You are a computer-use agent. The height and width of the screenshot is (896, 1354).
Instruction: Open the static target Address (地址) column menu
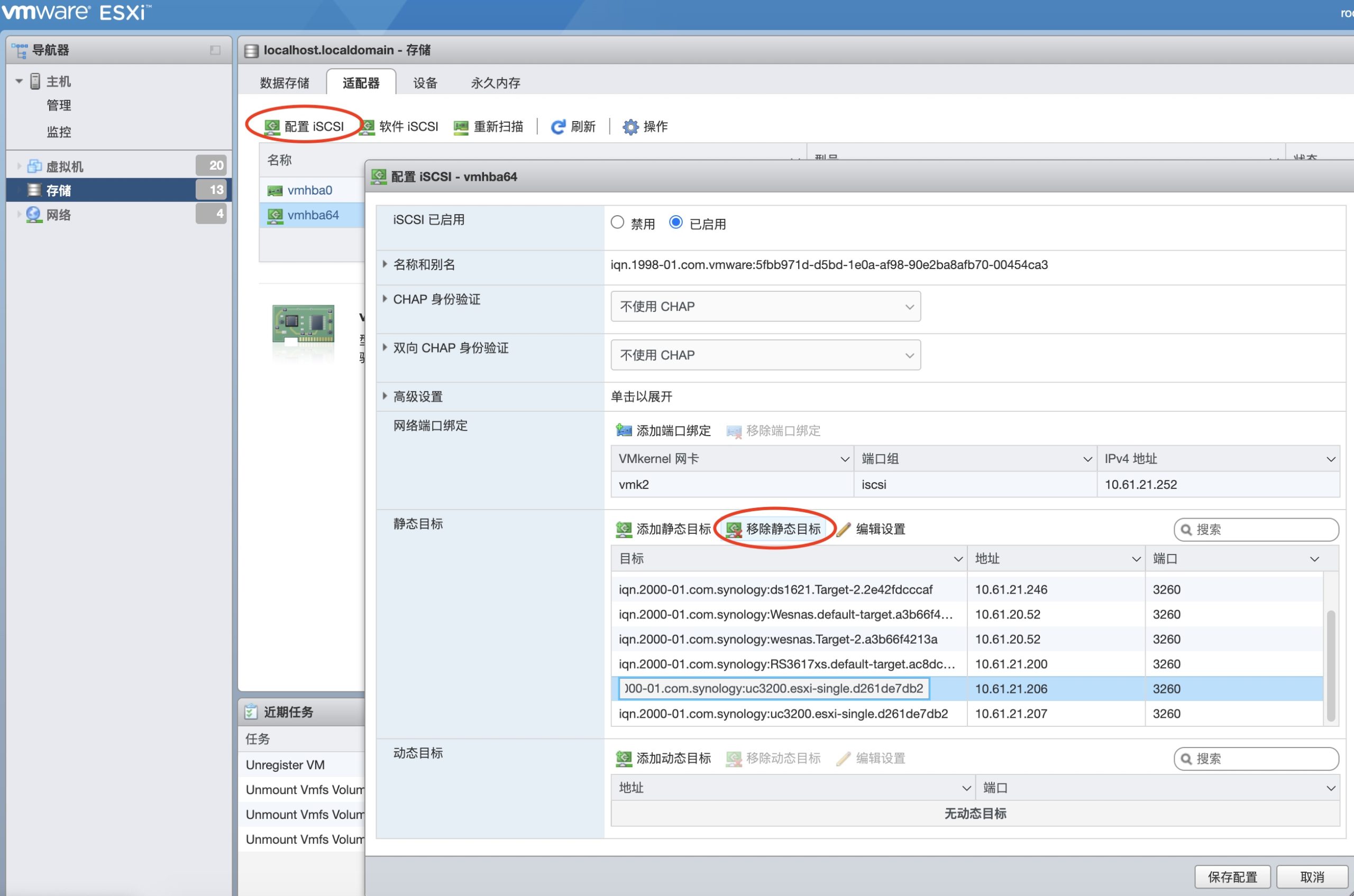[x=1136, y=559]
